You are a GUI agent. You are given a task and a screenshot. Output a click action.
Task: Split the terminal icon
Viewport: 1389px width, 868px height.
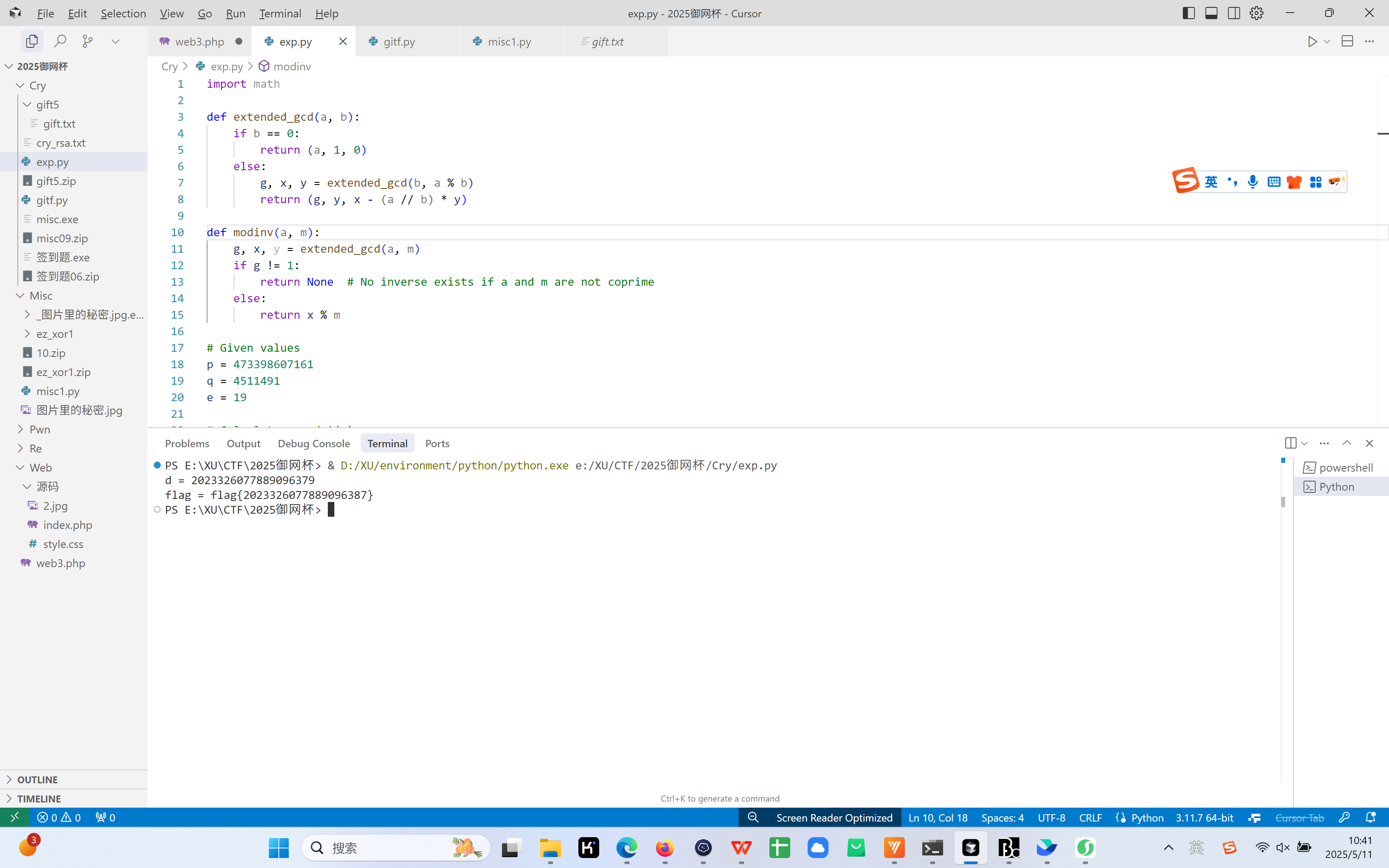pyautogui.click(x=1290, y=443)
